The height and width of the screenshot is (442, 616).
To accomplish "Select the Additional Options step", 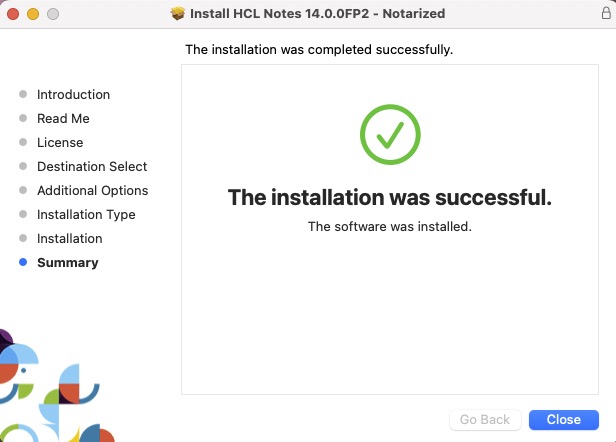I will [x=92, y=191].
